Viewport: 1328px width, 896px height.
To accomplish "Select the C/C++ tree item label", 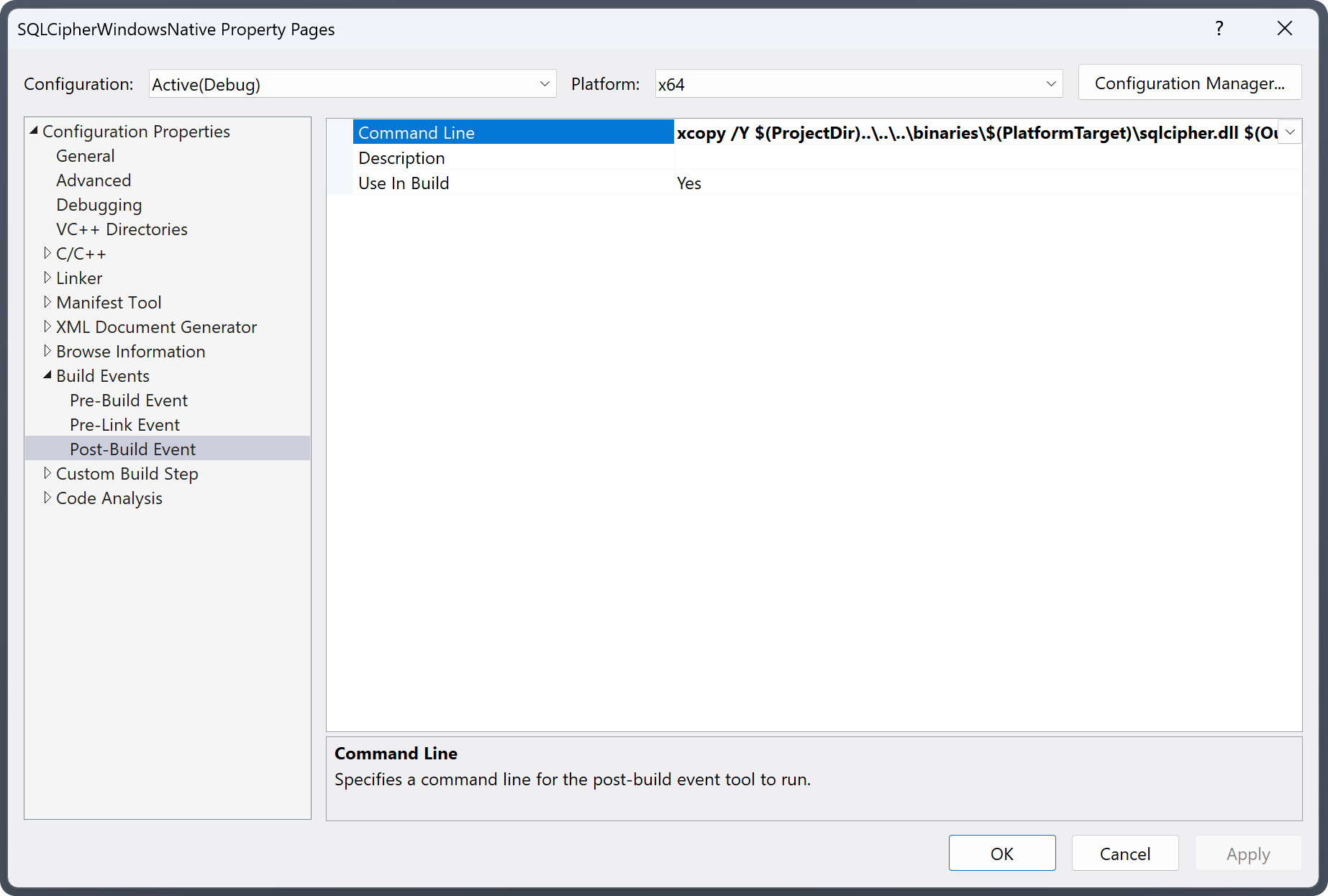I will point(81,254).
